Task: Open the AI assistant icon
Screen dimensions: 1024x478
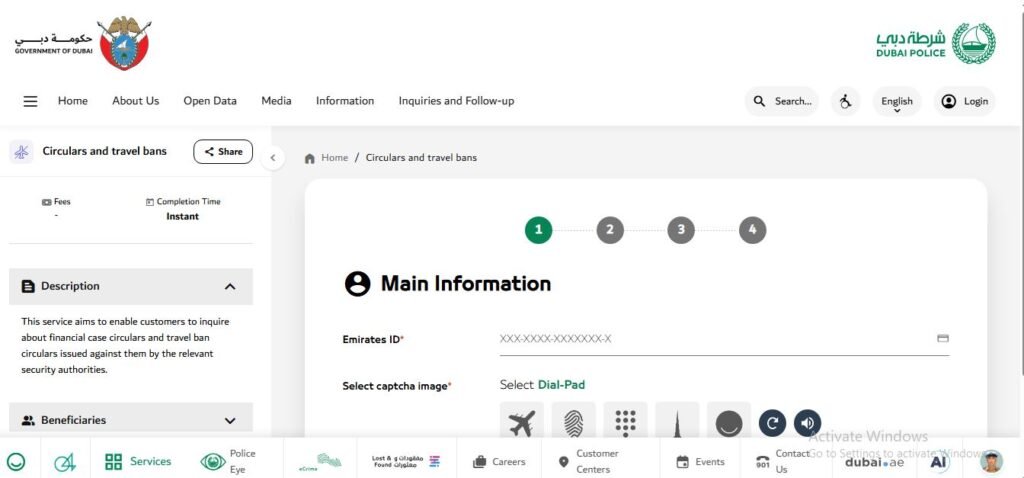Action: (x=938, y=462)
